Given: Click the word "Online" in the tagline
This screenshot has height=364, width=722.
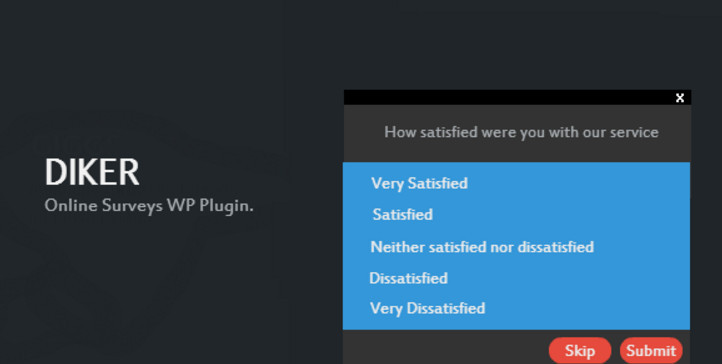Looking at the screenshot, I should [x=71, y=205].
